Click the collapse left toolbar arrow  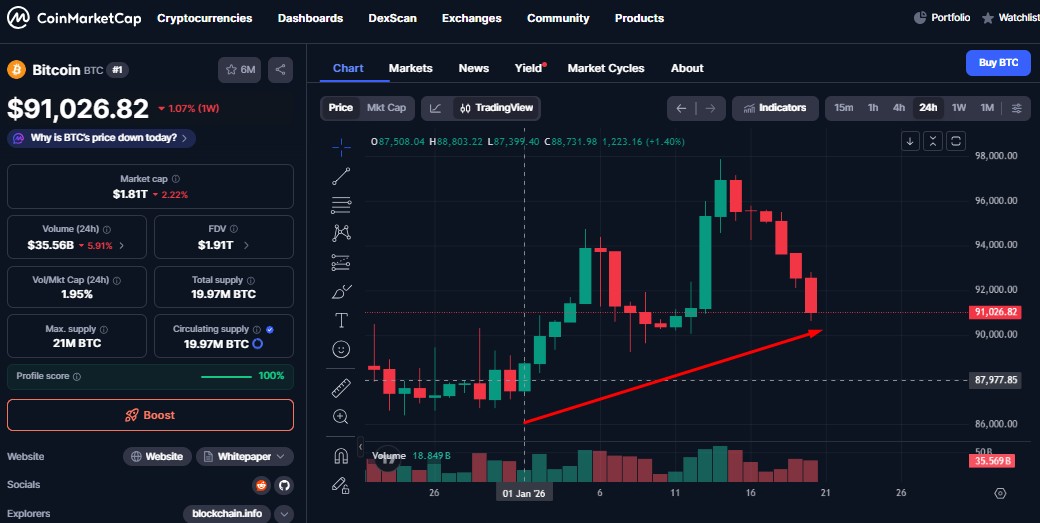[x=361, y=446]
